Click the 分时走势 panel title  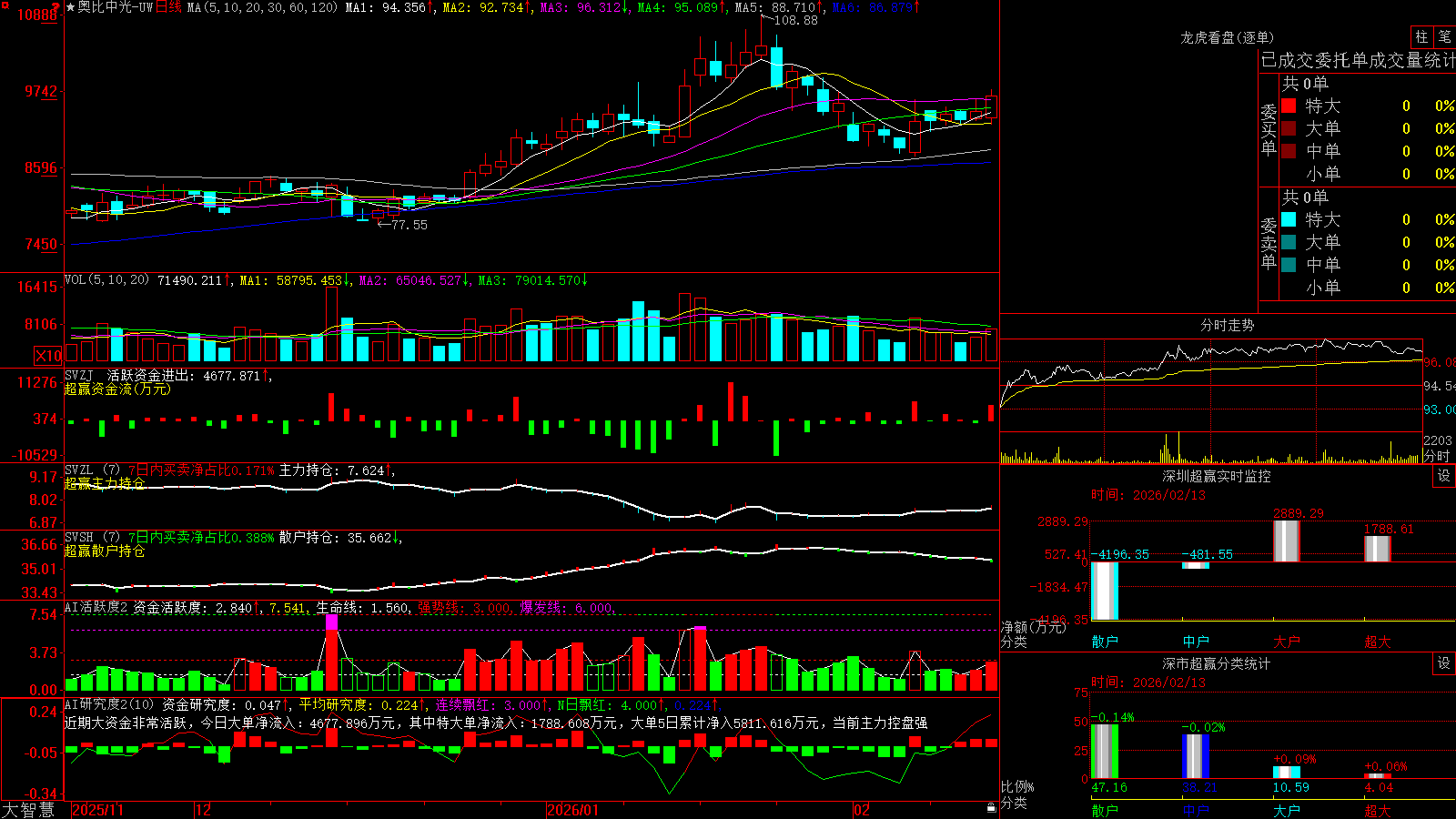(1228, 325)
